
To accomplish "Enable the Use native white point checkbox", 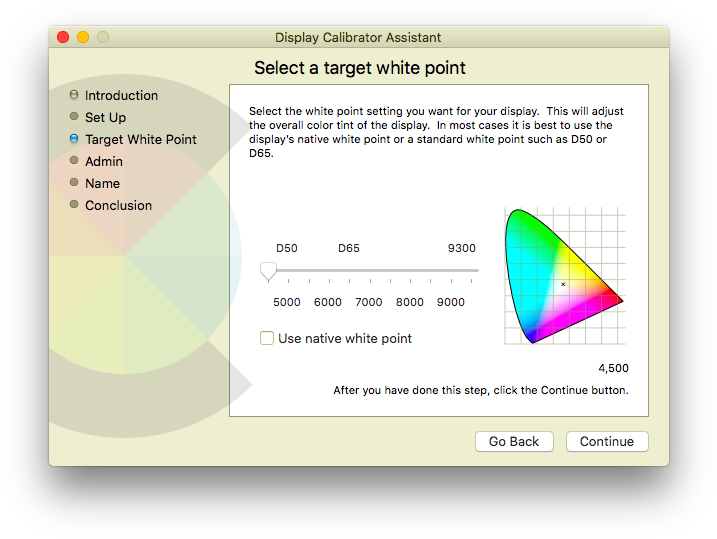I will point(267,338).
